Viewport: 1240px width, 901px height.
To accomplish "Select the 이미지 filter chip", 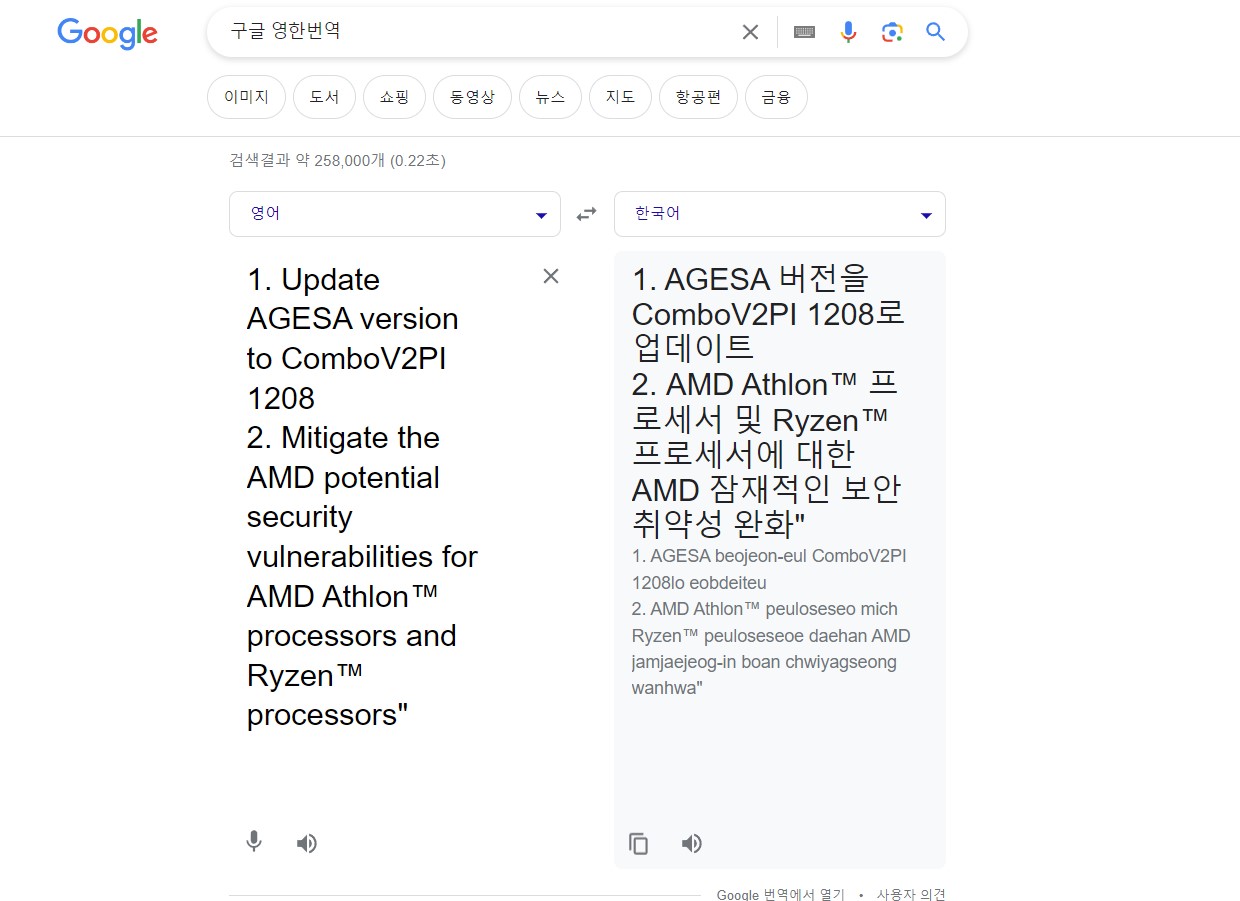I will (x=246, y=97).
